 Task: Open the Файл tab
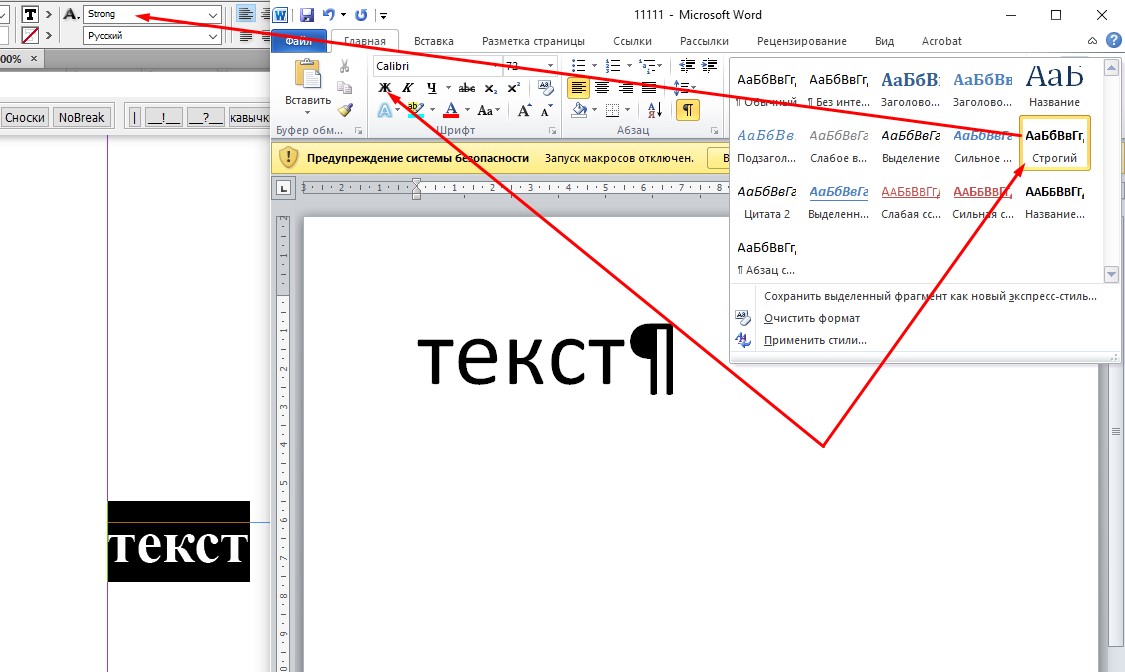(298, 41)
